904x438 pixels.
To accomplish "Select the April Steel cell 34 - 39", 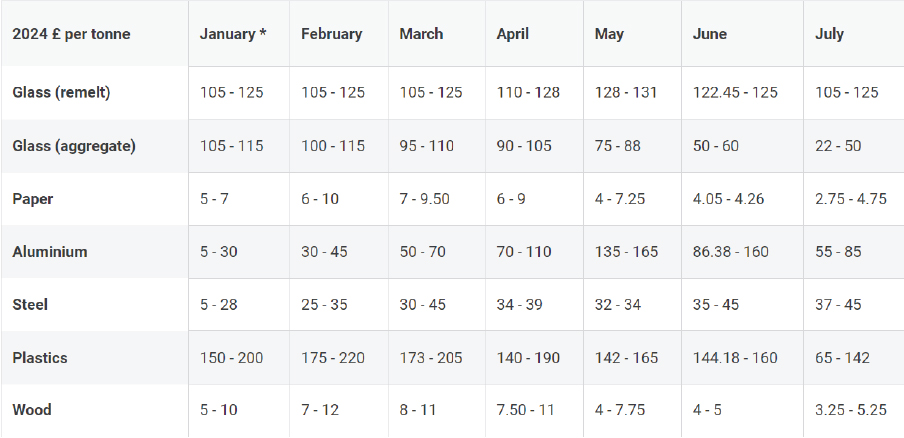I will click(519, 305).
